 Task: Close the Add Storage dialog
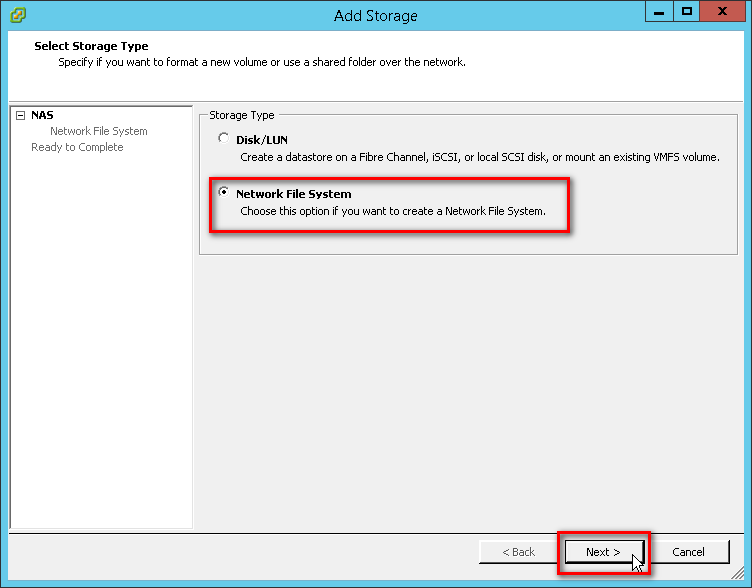pos(722,12)
